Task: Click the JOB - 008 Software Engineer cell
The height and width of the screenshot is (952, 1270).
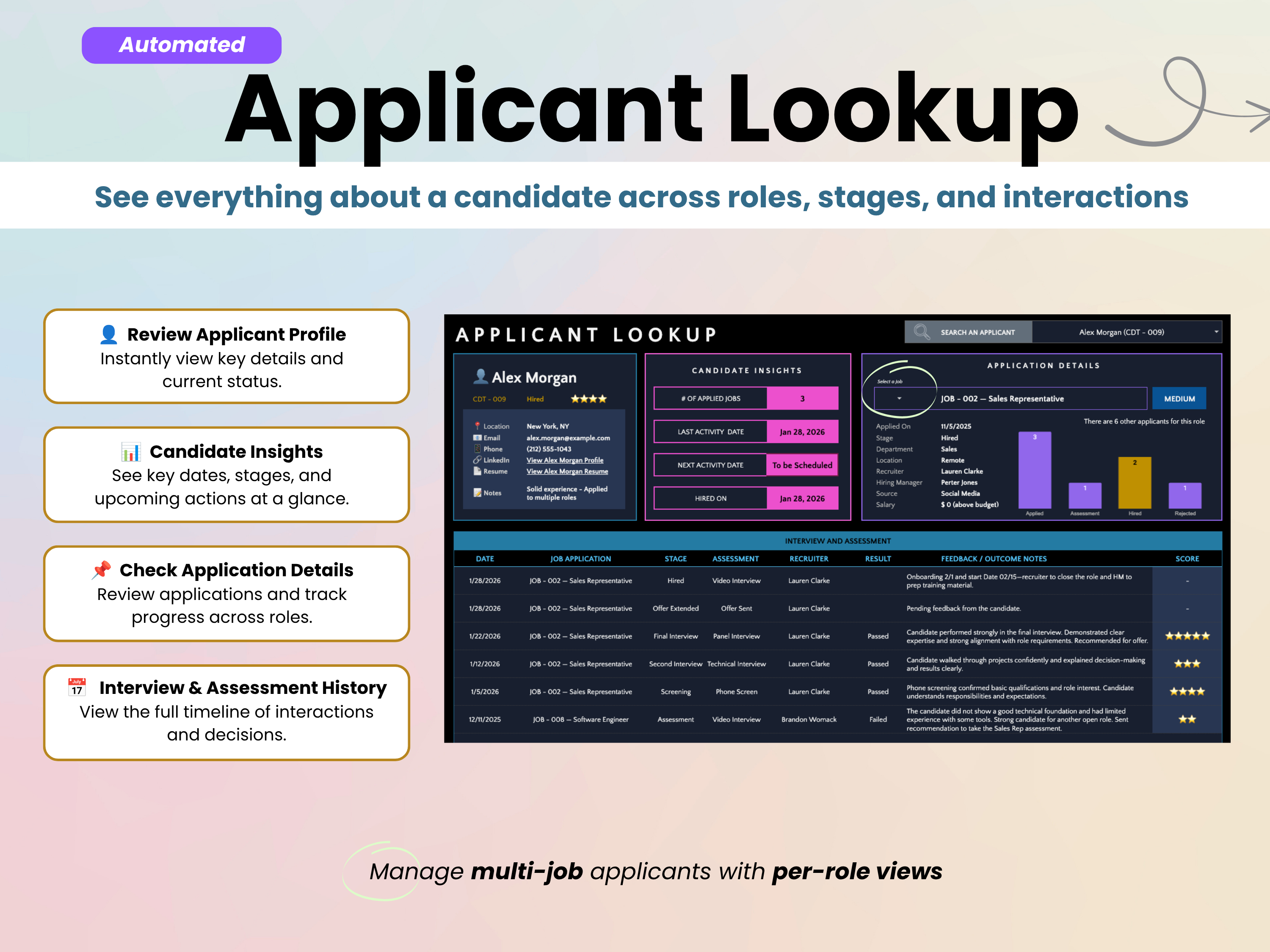Action: 580,719
